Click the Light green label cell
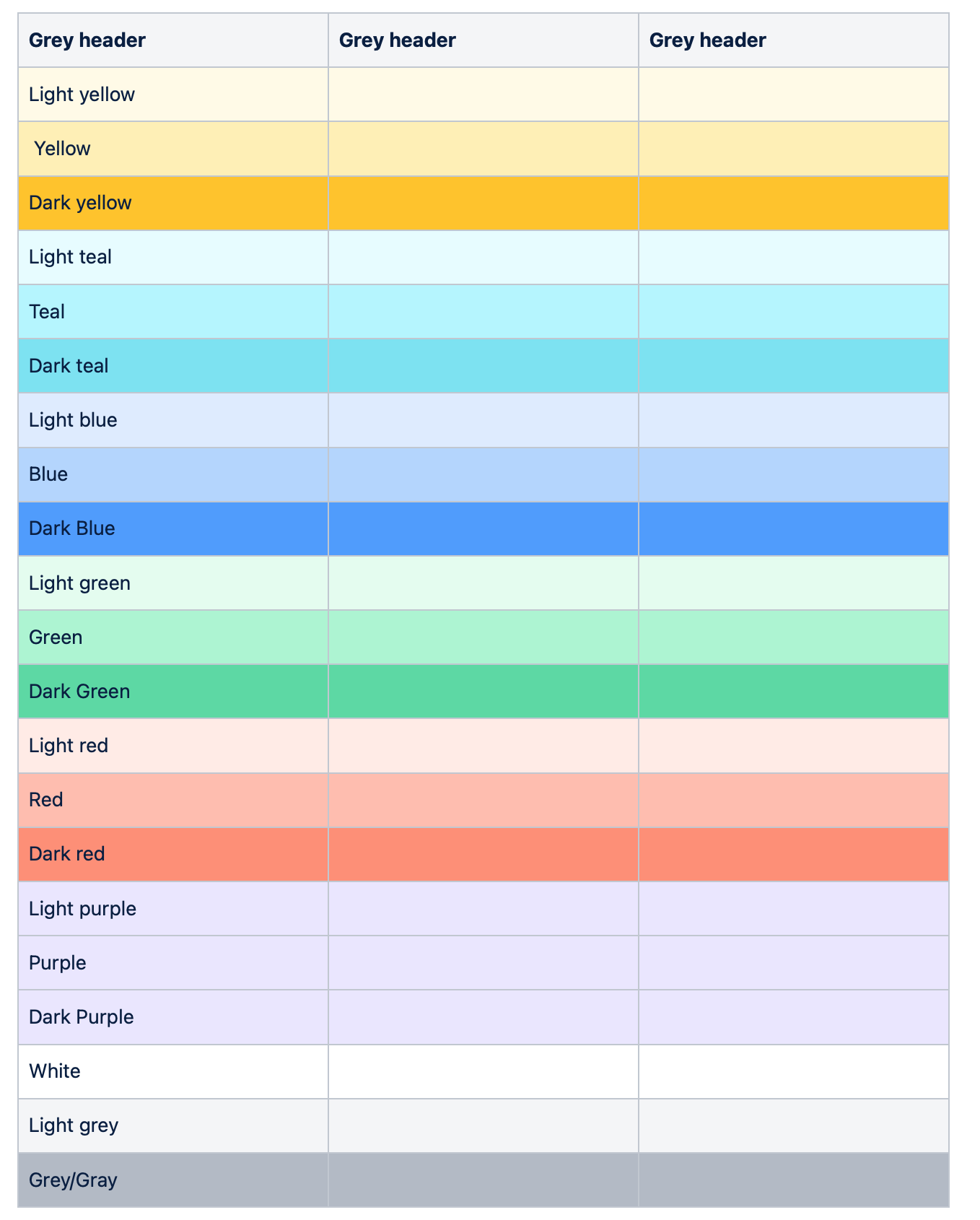980x1220 pixels. coord(172,583)
